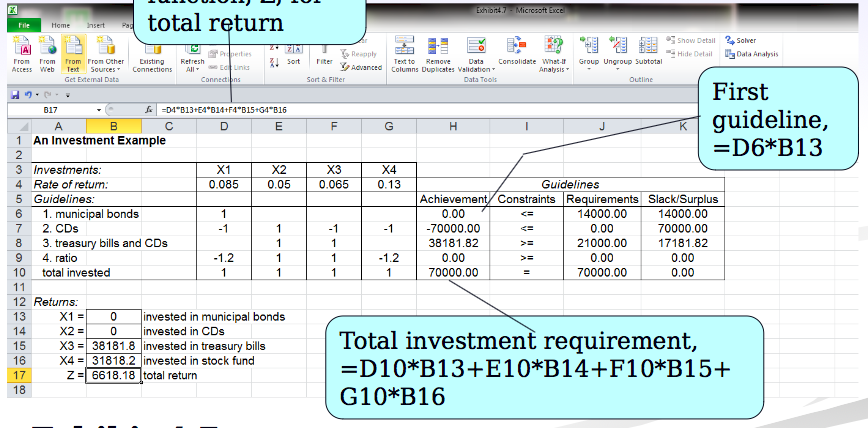
Task: Select the 0.085 rate of return cell
Action: point(224,185)
